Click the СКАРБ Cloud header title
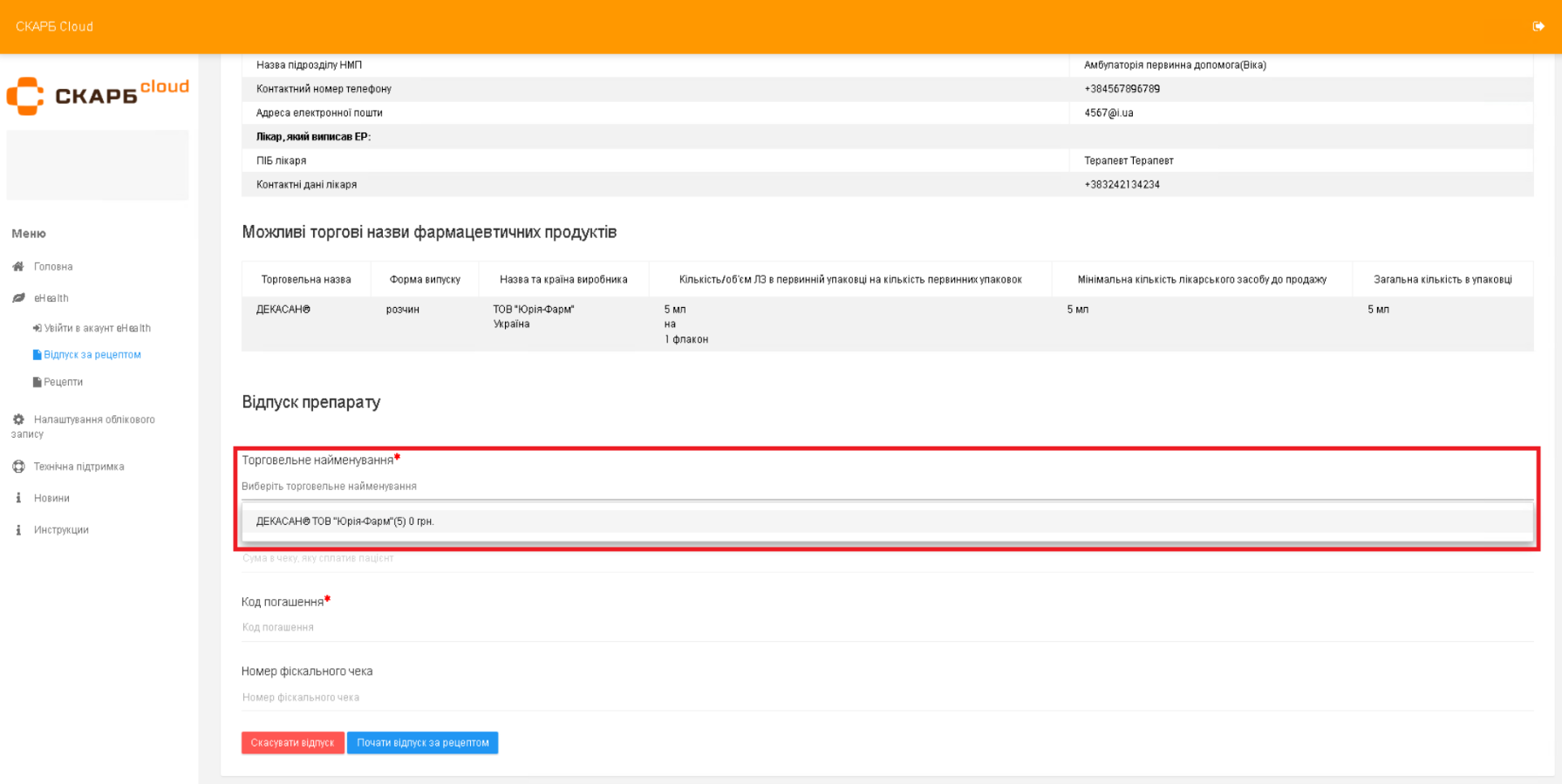The image size is (1562, 784). pos(54,27)
